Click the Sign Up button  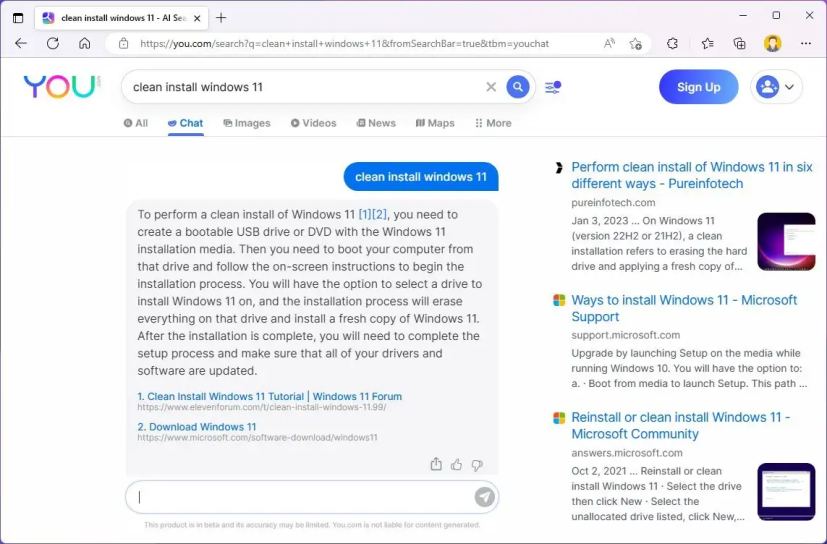[698, 87]
